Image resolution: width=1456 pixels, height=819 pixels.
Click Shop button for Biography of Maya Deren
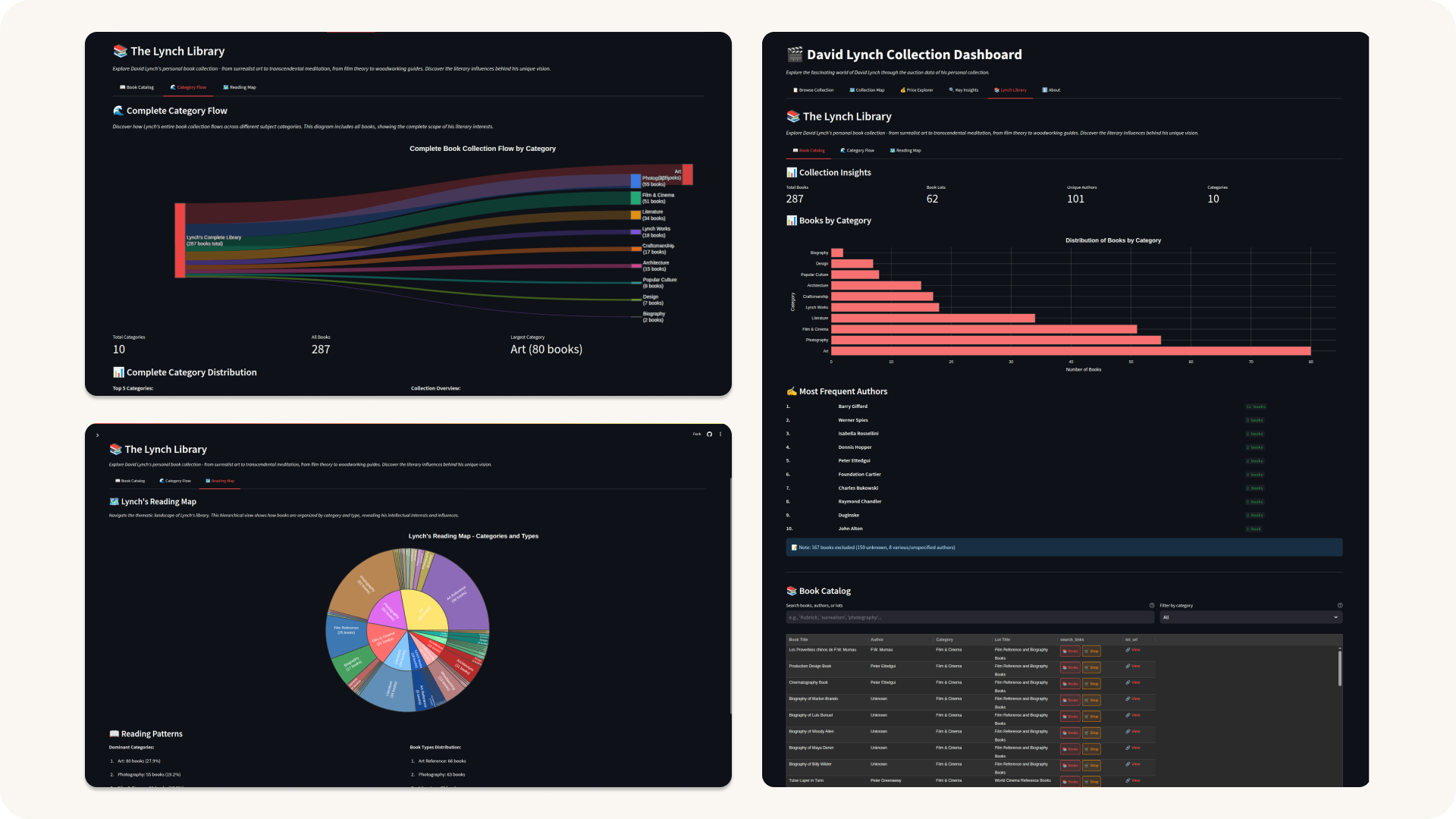tap(1091, 749)
